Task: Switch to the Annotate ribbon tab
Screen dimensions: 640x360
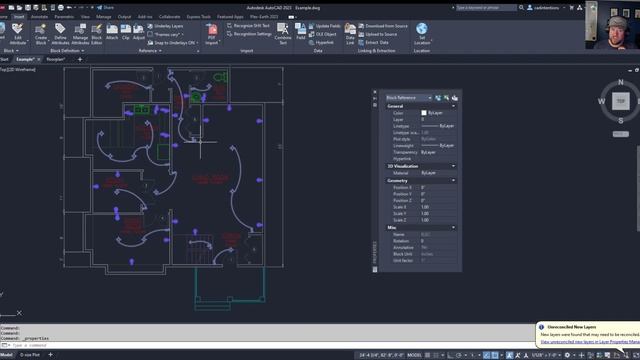Action: [x=39, y=17]
